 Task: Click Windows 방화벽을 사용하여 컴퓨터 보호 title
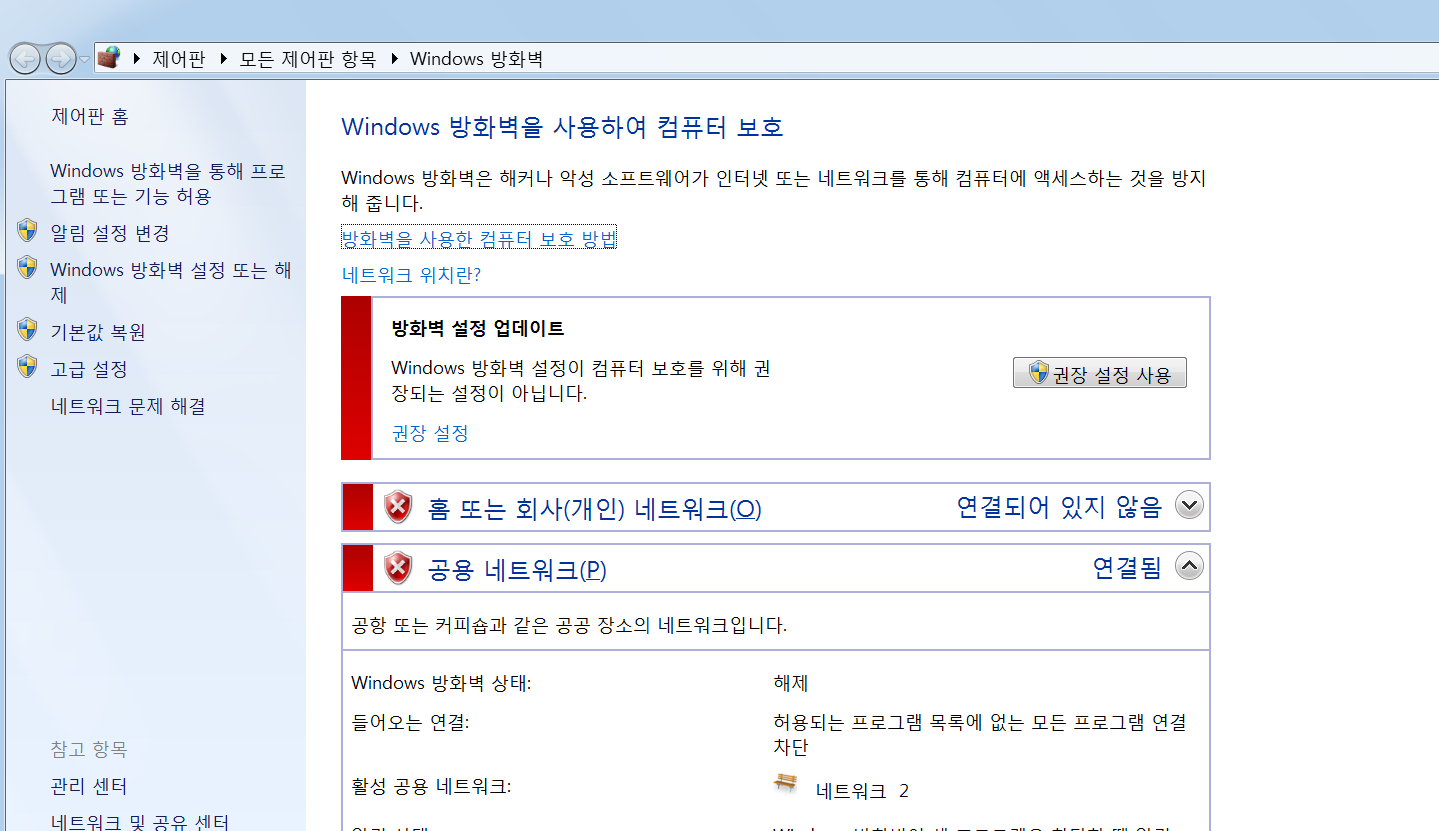tap(562, 127)
